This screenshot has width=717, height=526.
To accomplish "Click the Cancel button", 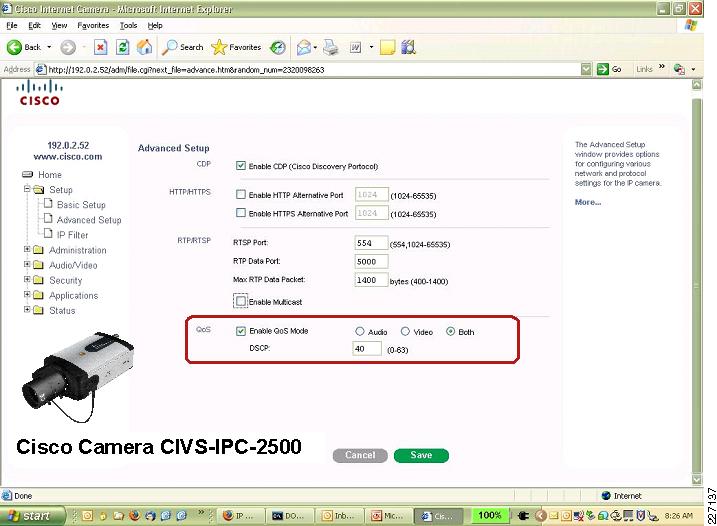I will pos(360,455).
